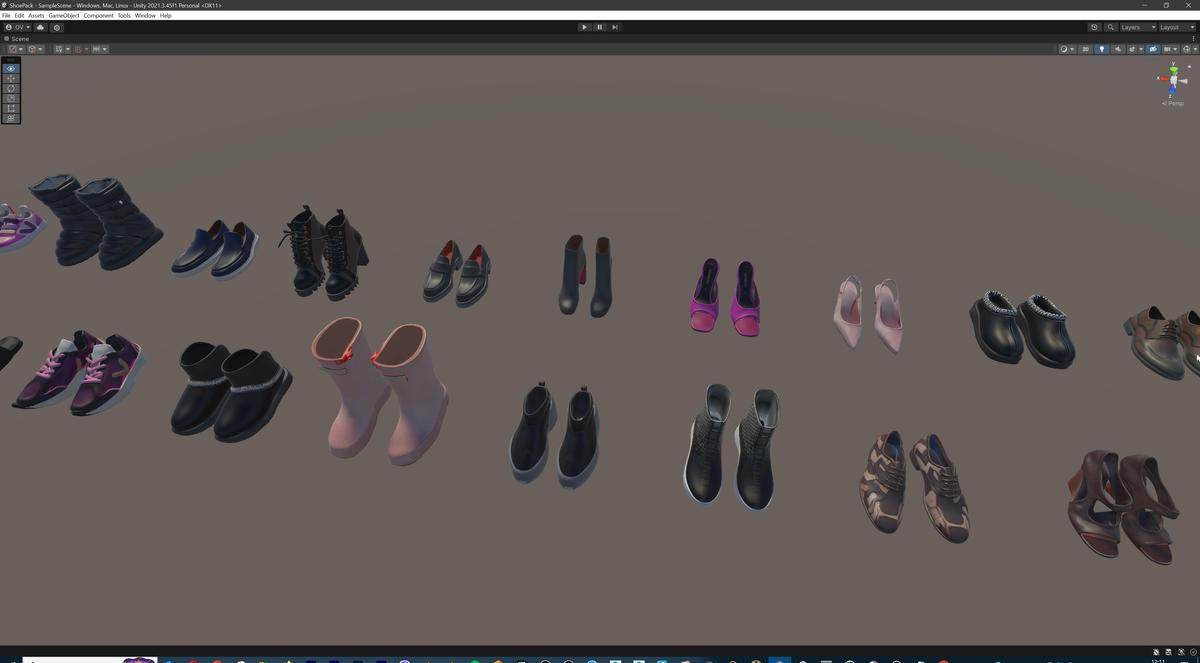This screenshot has height=663, width=1200.
Task: Open the Unity cloud services icon
Action: [x=40, y=27]
